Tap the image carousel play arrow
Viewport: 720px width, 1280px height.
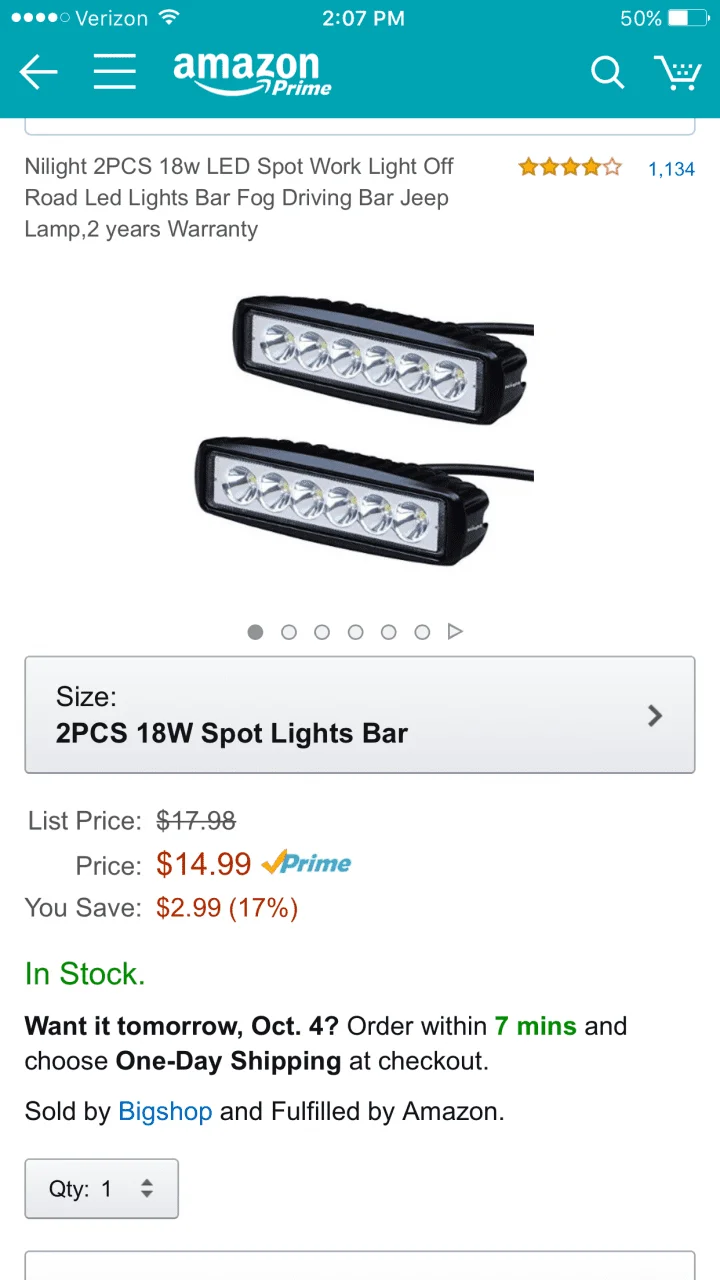[x=455, y=631]
